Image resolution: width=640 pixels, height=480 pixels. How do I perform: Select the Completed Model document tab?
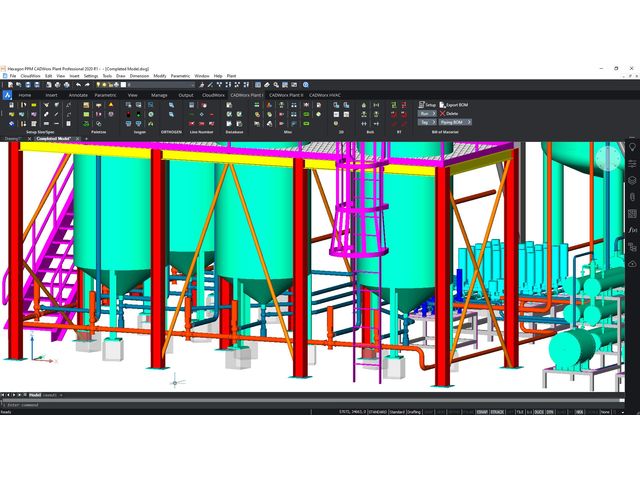coord(56,138)
